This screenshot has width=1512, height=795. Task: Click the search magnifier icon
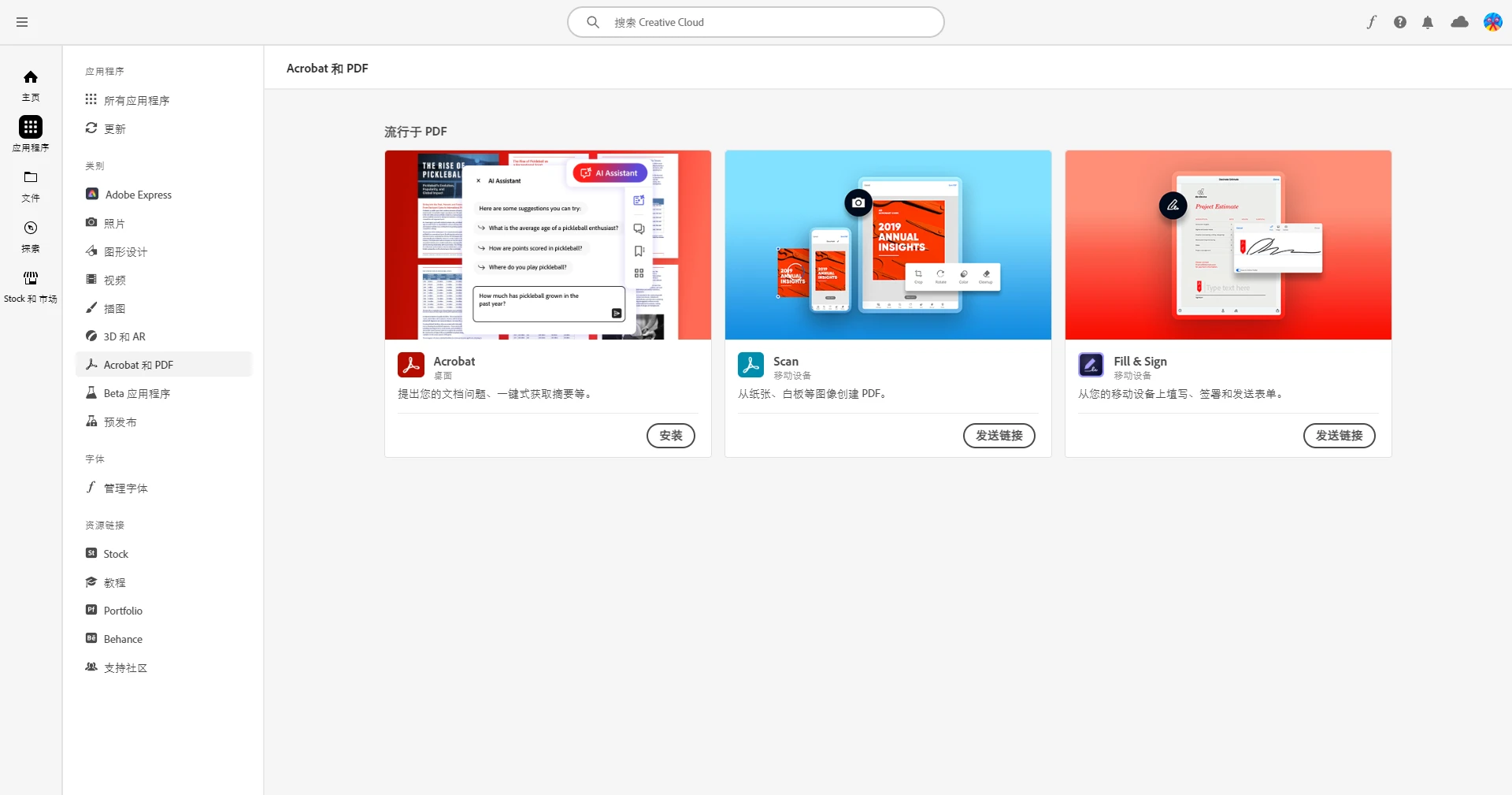593,22
